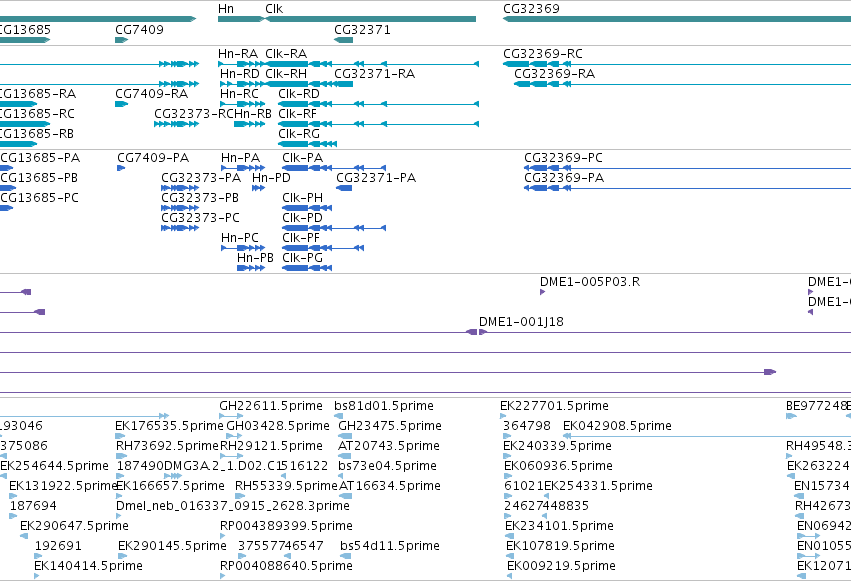Click the Clk-PD protein label
This screenshot has width=851, height=581.
(302, 218)
